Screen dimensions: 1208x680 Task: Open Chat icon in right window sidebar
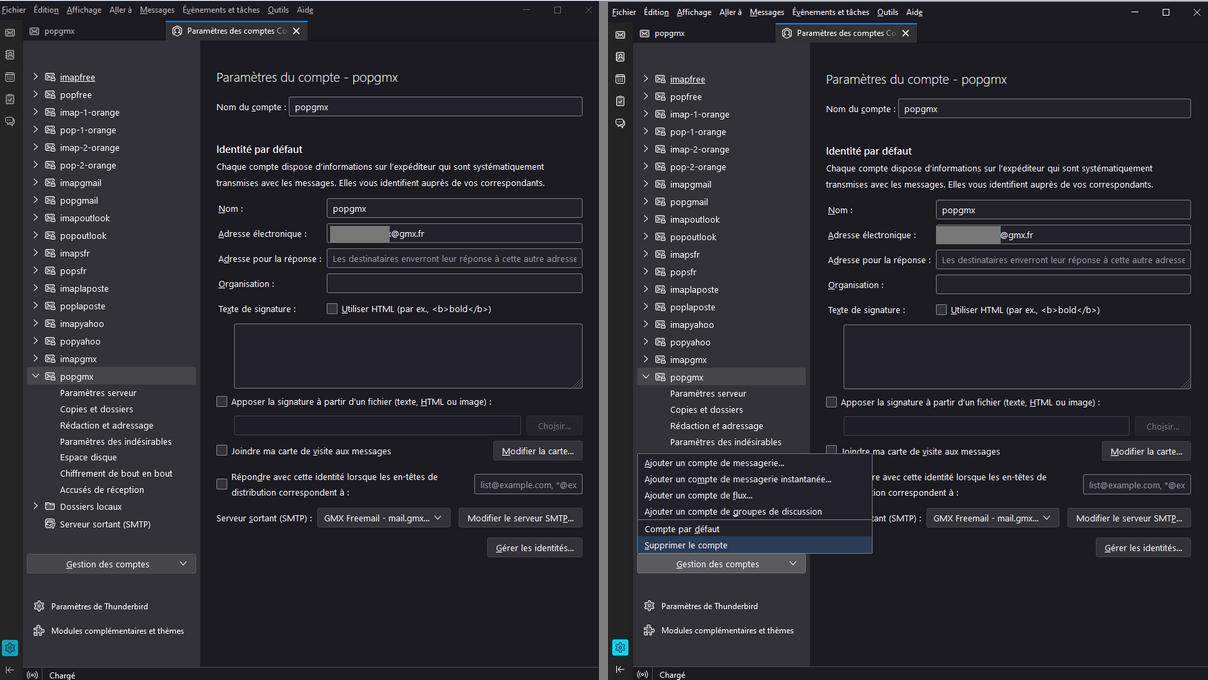[620, 123]
